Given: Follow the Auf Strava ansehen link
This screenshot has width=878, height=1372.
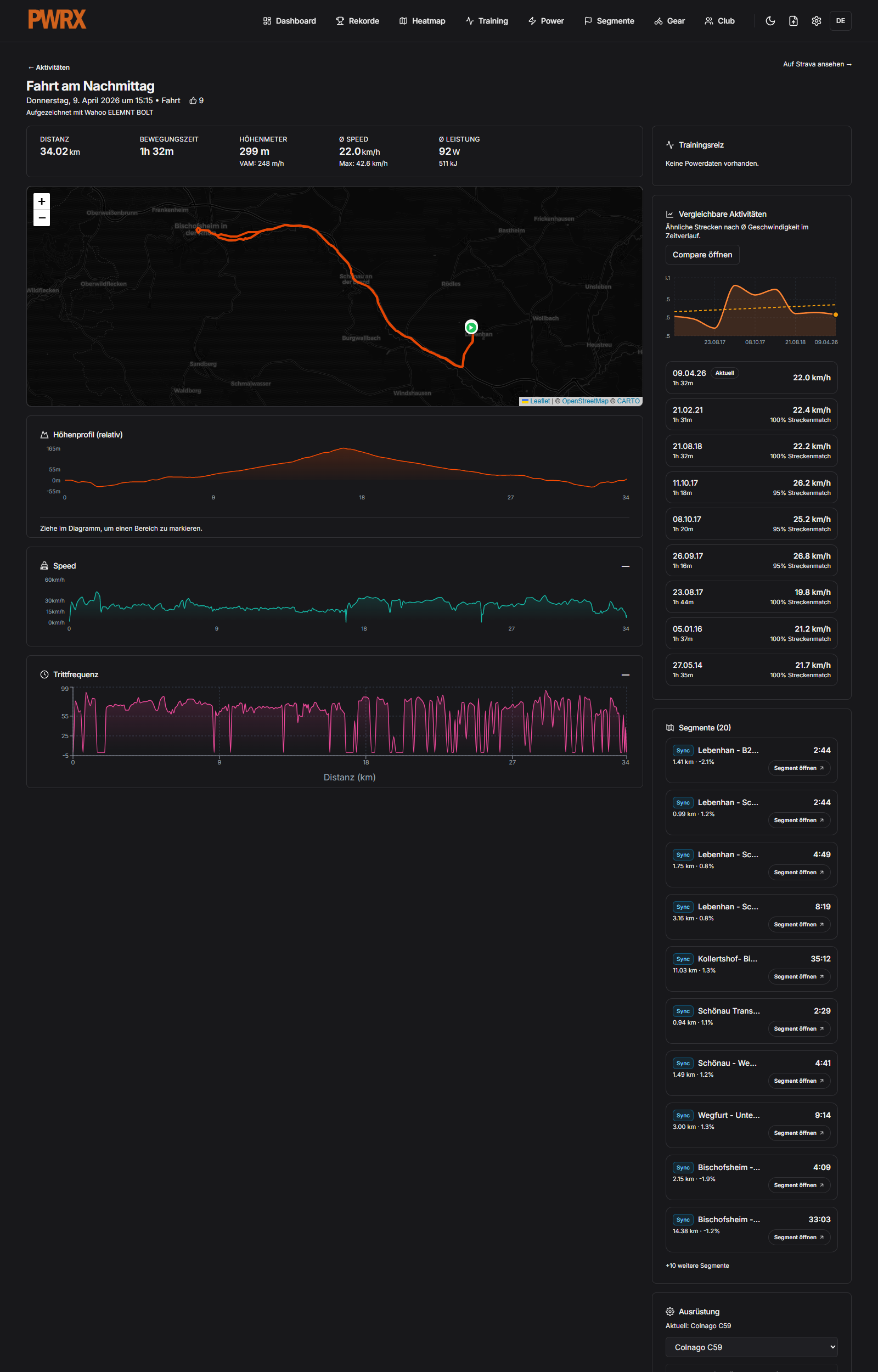Looking at the screenshot, I should [x=817, y=64].
